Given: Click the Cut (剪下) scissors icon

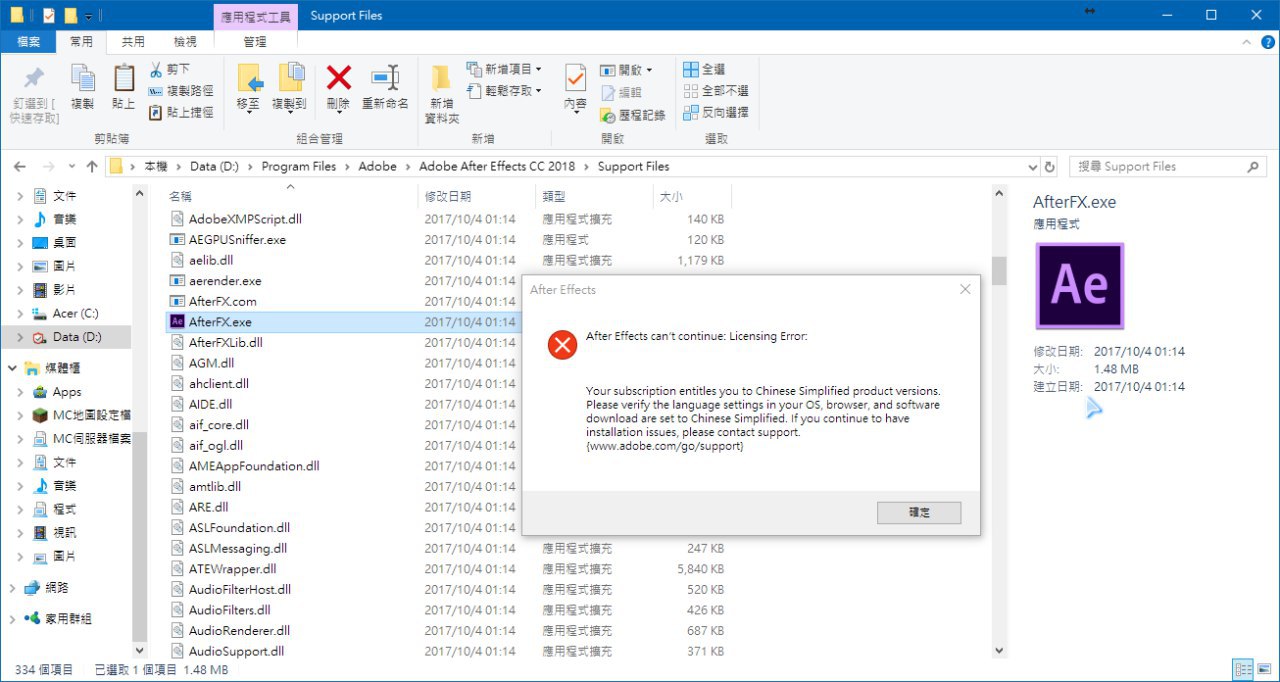Looking at the screenshot, I should point(156,69).
